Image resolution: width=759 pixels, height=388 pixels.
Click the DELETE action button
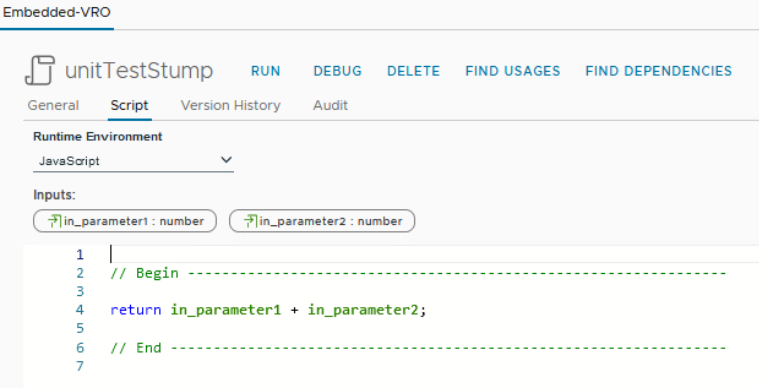coord(413,71)
